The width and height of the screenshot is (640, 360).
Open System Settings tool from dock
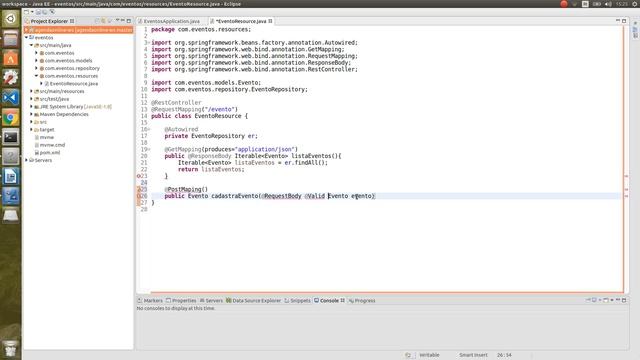[x=11, y=78]
